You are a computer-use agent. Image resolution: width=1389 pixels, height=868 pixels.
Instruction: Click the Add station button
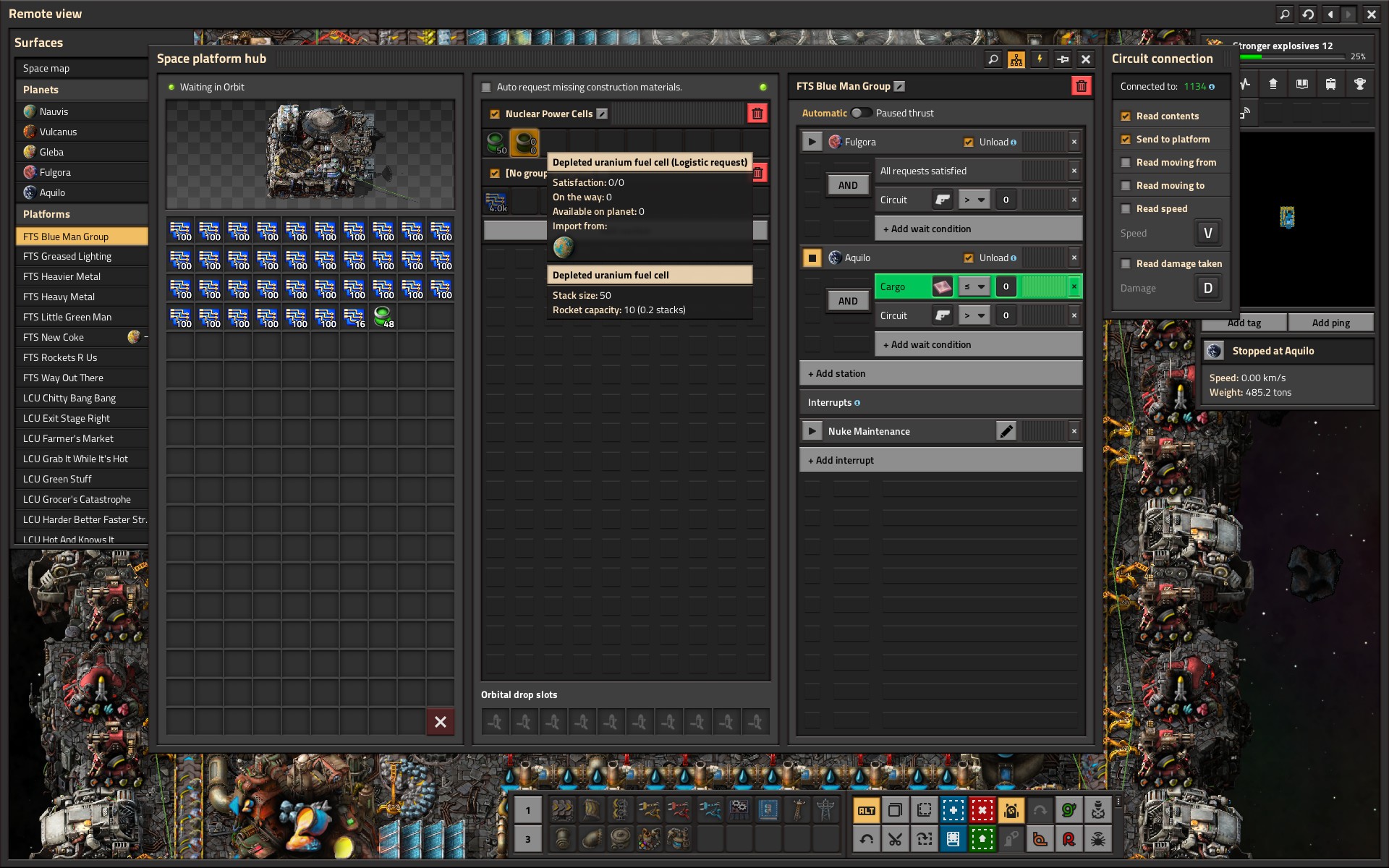click(x=940, y=373)
